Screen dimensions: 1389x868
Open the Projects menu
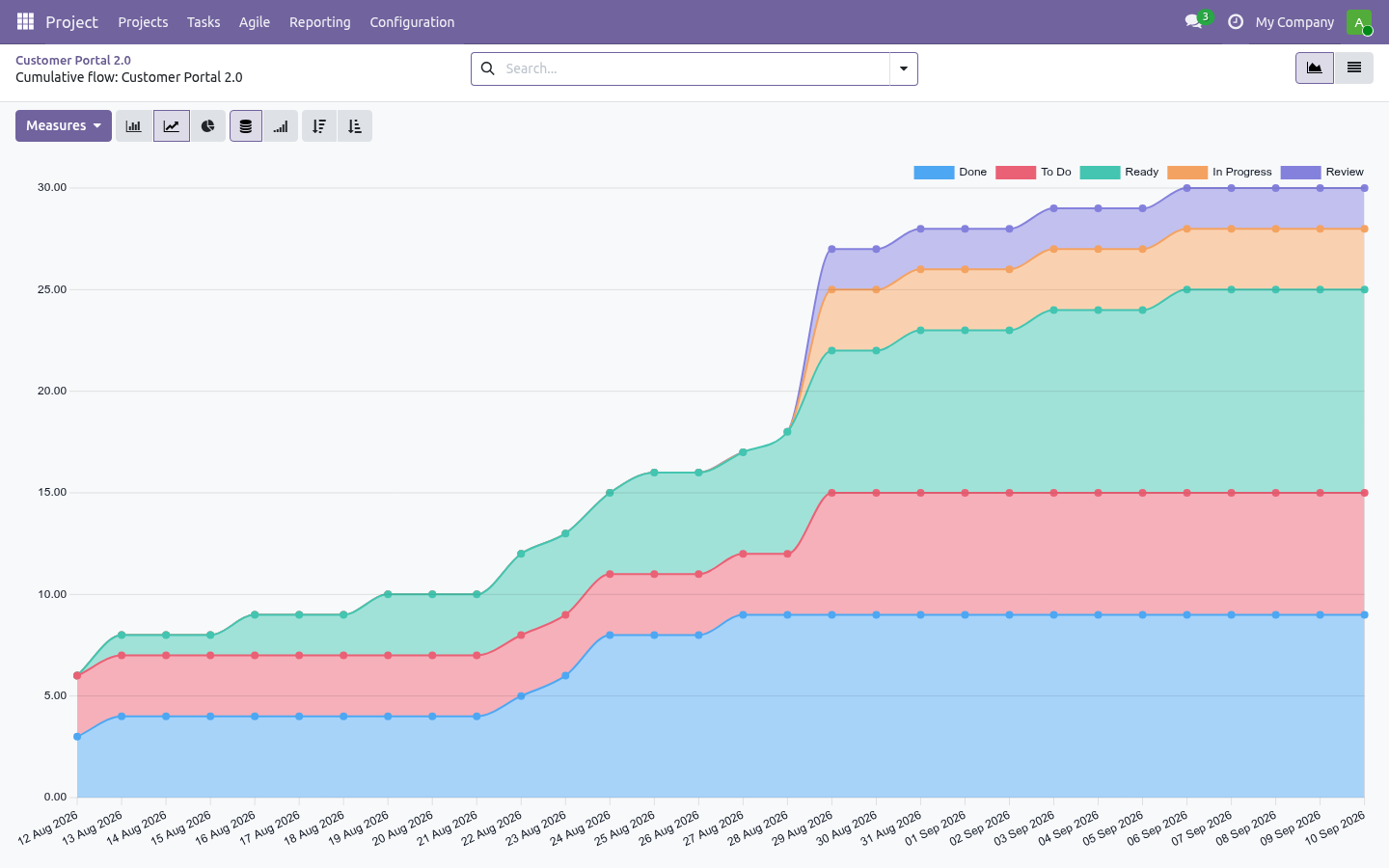(143, 21)
